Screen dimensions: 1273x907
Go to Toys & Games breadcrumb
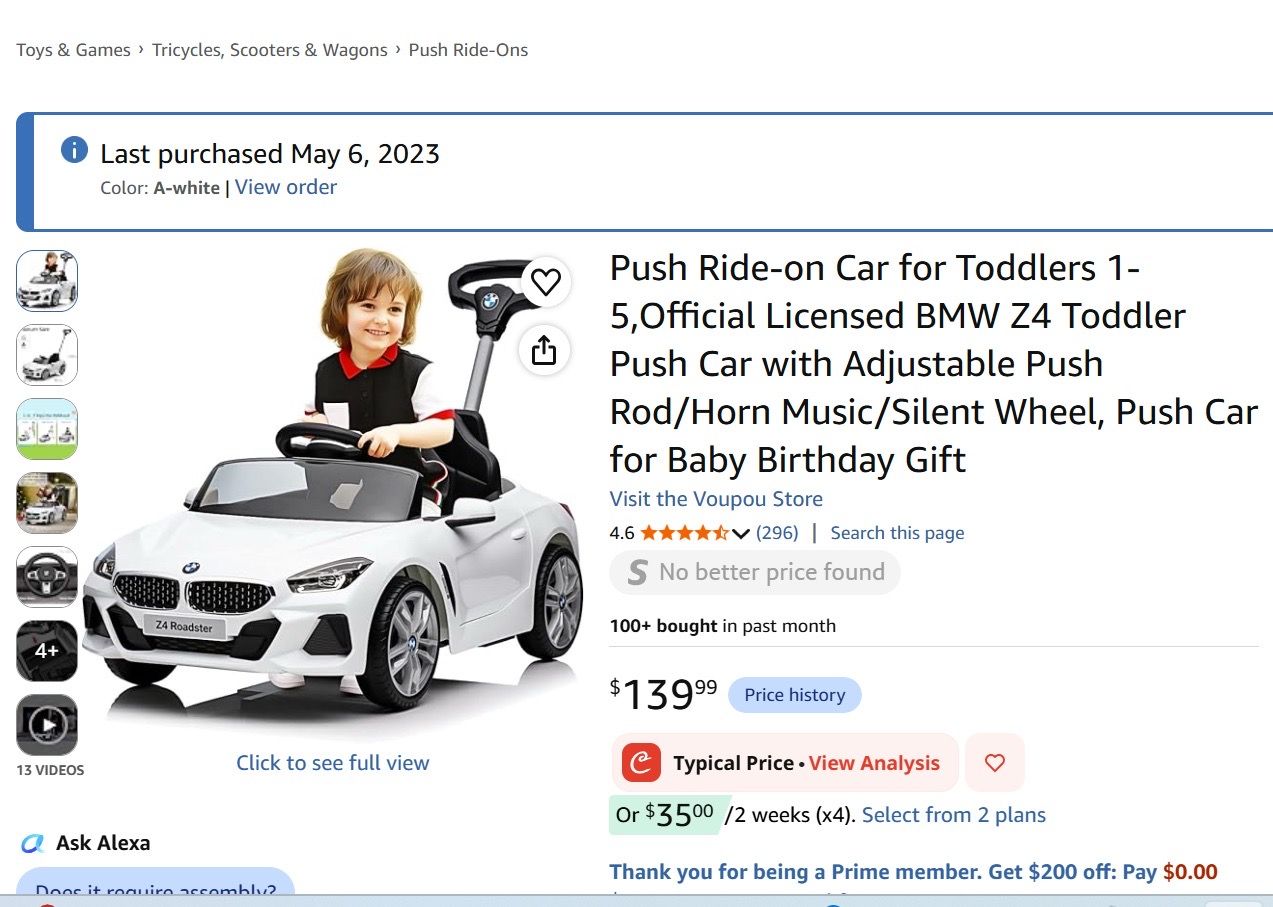pyautogui.click(x=73, y=50)
